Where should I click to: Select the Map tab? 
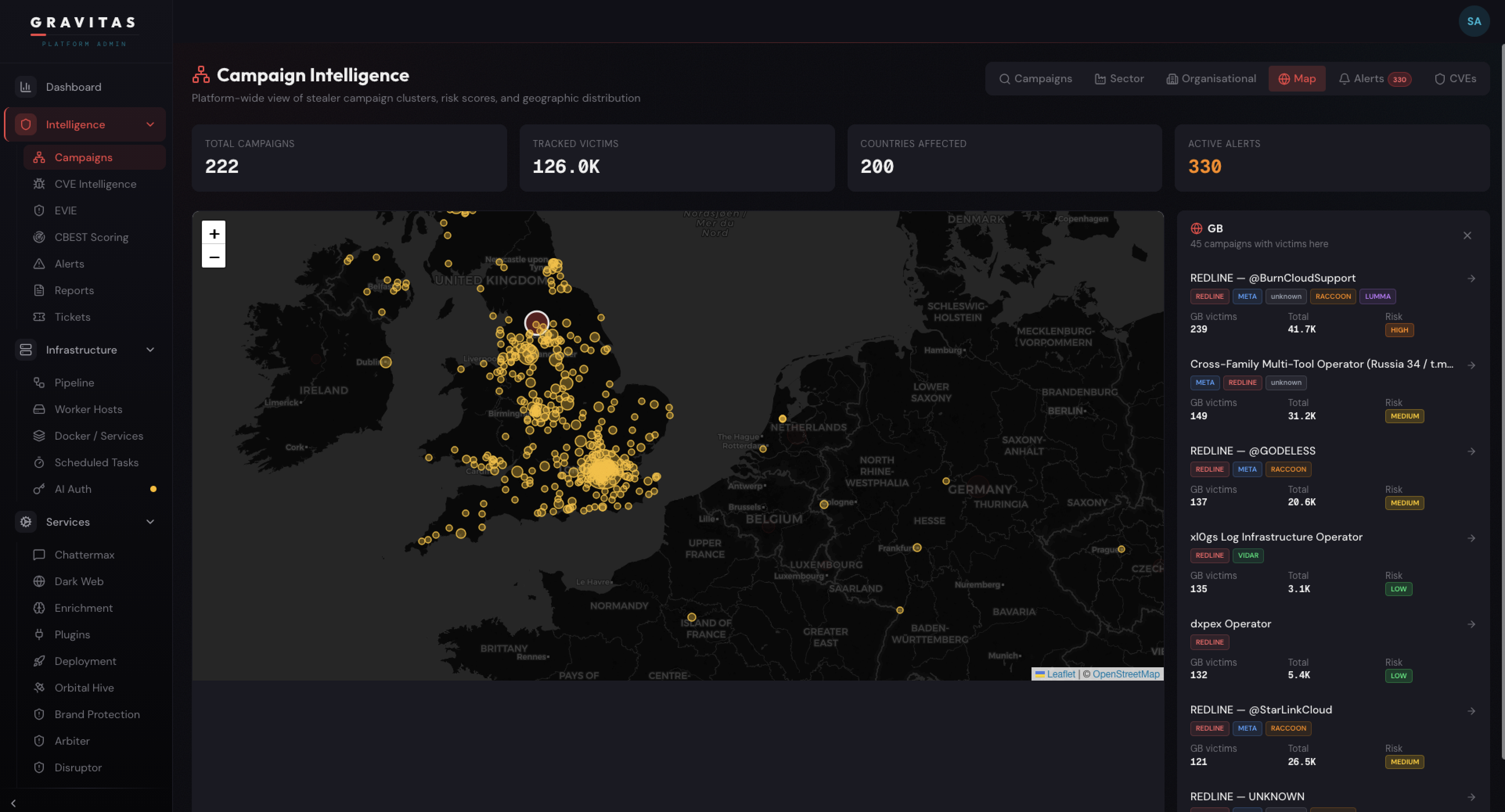(1296, 79)
